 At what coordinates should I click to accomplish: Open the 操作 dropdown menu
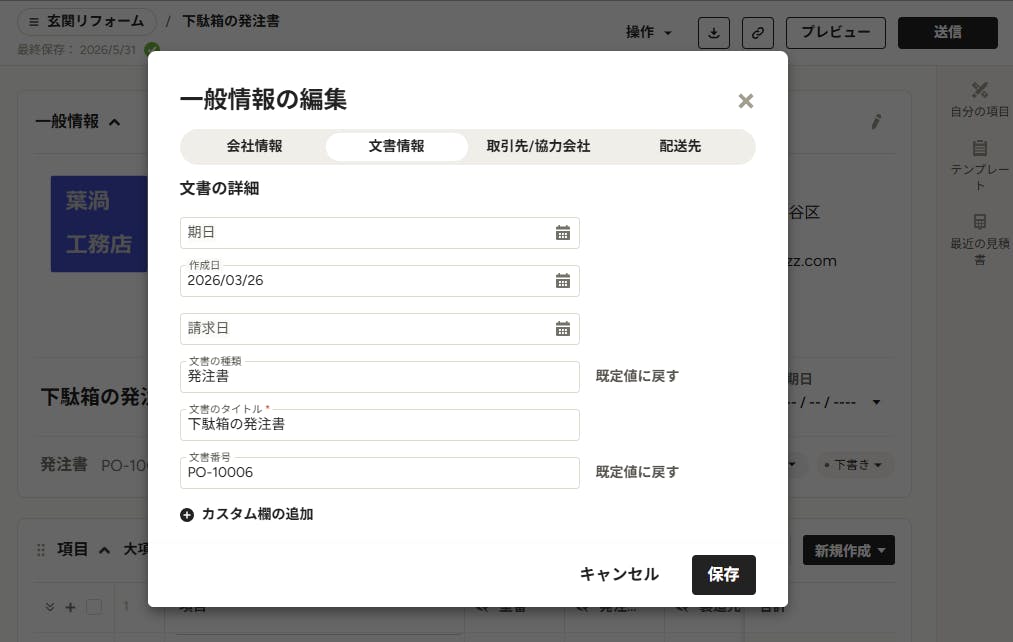click(x=649, y=32)
